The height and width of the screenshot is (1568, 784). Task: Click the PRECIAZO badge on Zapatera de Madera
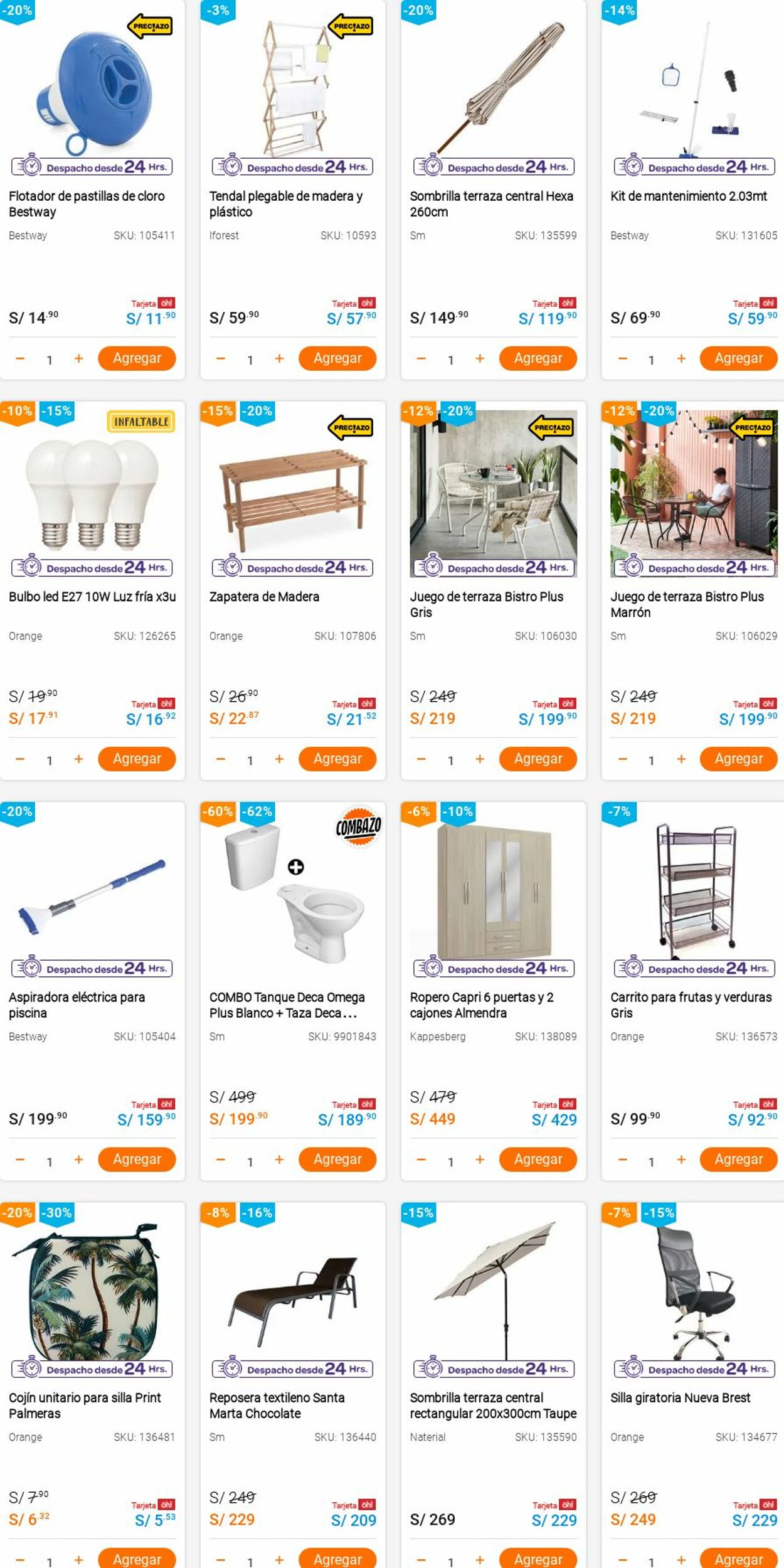[351, 428]
